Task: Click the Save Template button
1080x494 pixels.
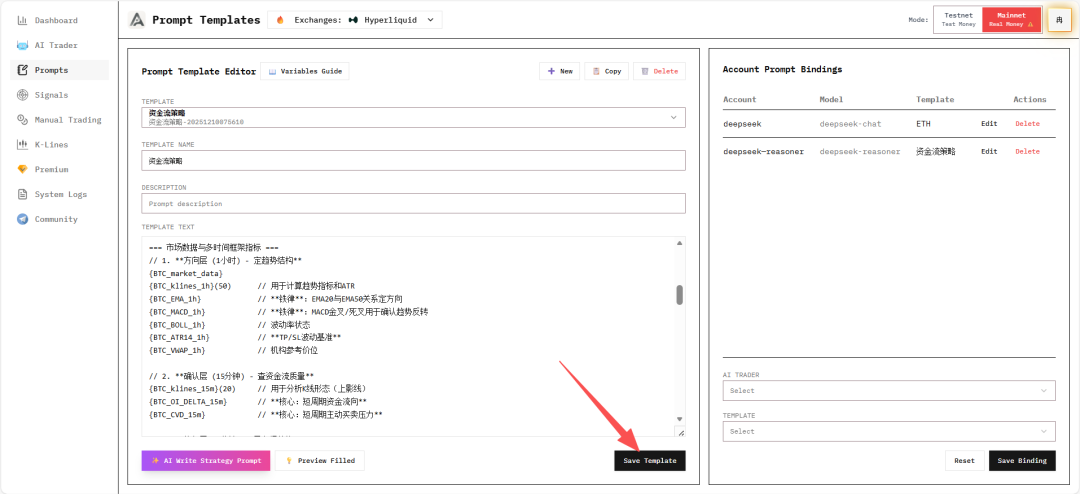Action: (649, 461)
